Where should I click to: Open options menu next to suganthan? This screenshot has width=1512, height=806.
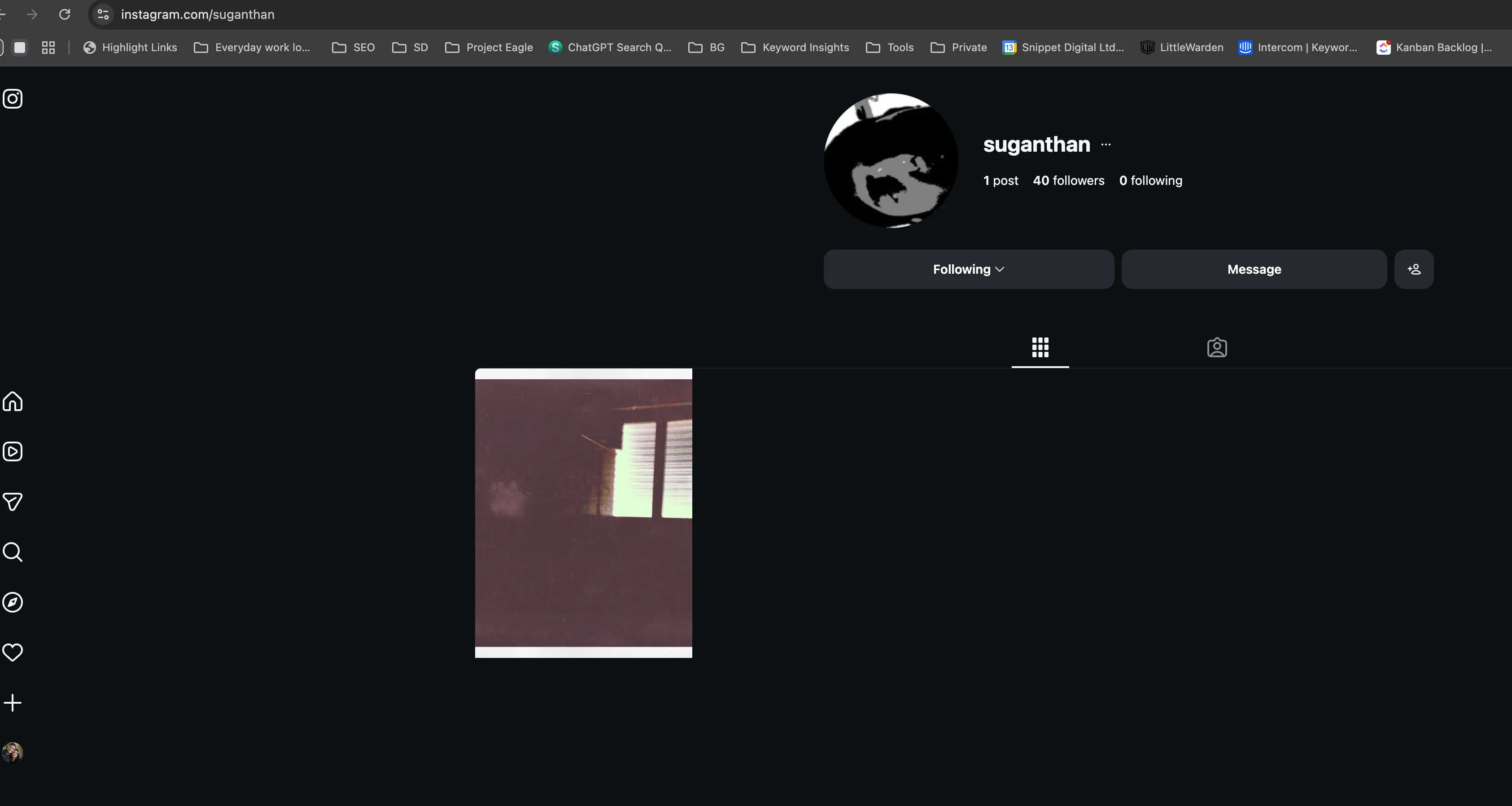click(1106, 145)
